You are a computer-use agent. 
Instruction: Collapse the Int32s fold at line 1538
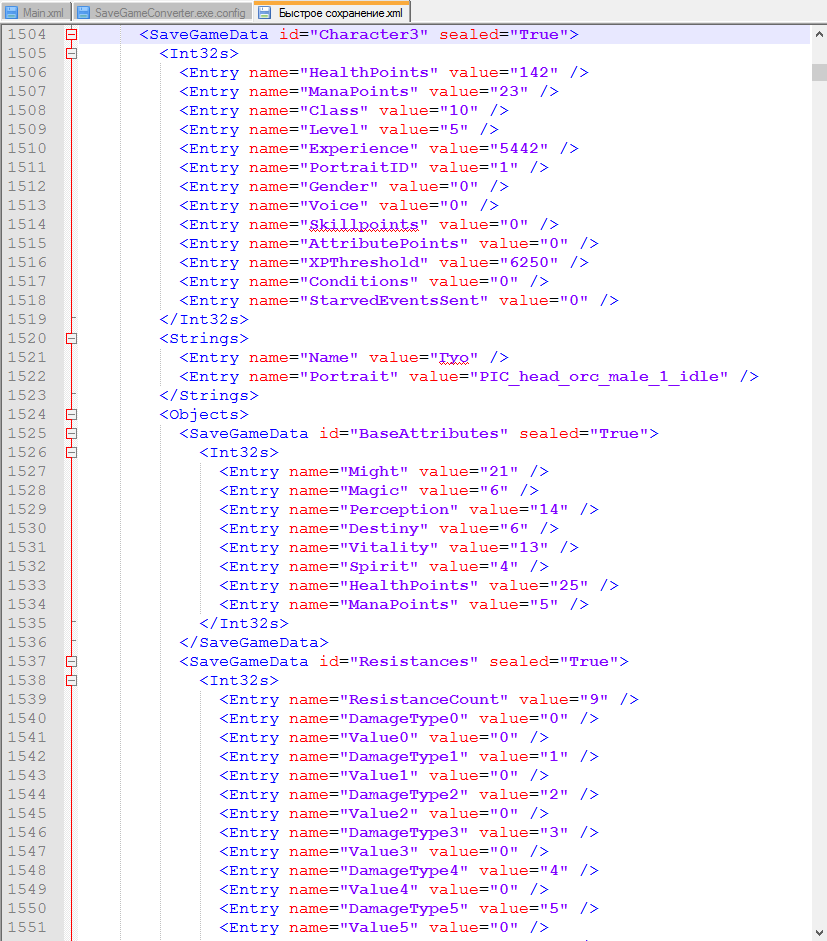click(x=71, y=680)
